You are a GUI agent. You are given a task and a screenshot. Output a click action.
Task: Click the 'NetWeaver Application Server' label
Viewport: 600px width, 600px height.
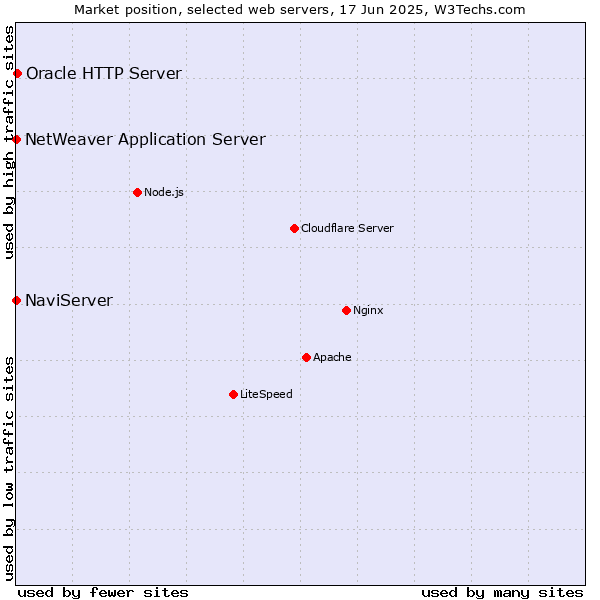pos(145,139)
